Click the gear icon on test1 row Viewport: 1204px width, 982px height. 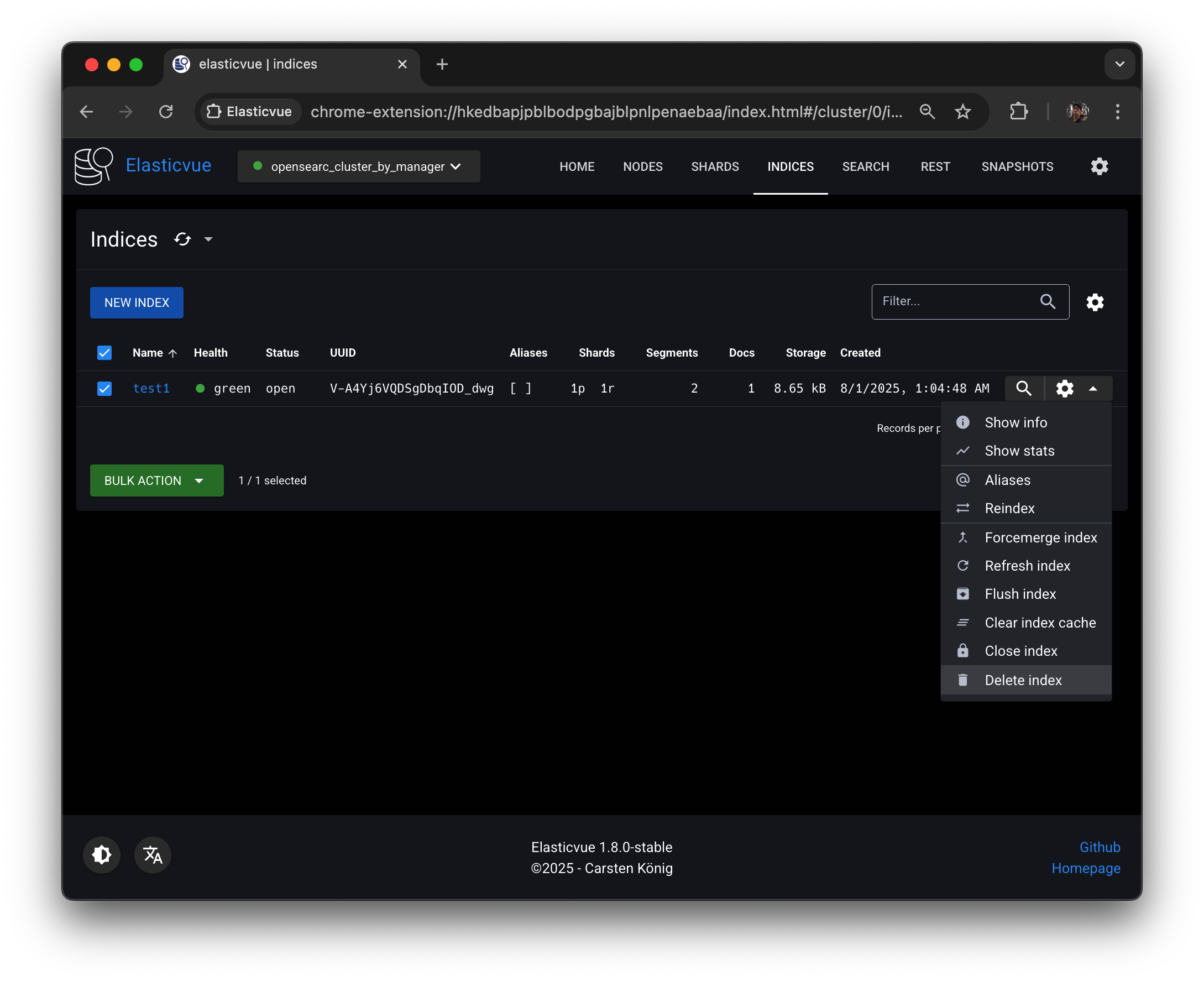coord(1064,389)
